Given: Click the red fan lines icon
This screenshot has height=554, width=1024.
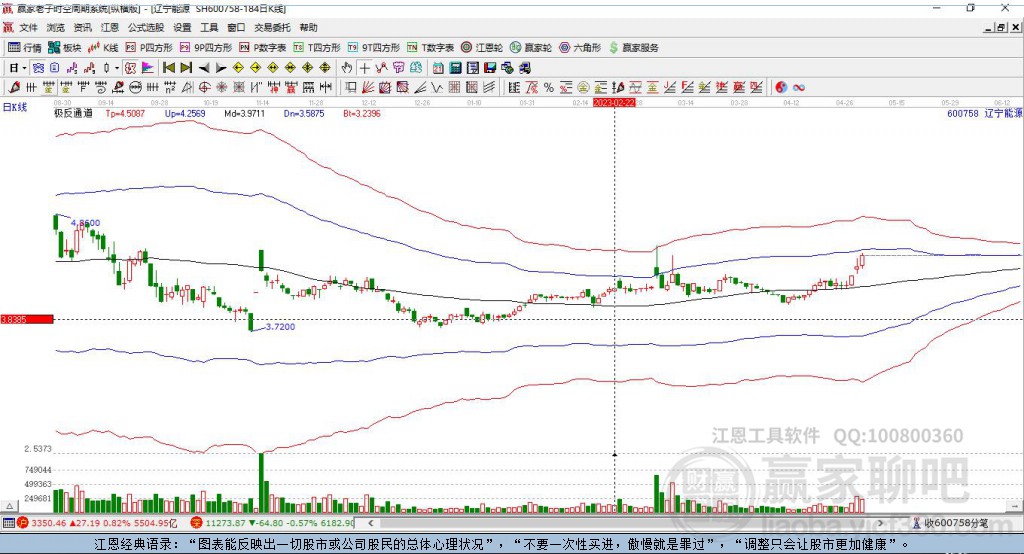Looking at the screenshot, I should point(368,88).
